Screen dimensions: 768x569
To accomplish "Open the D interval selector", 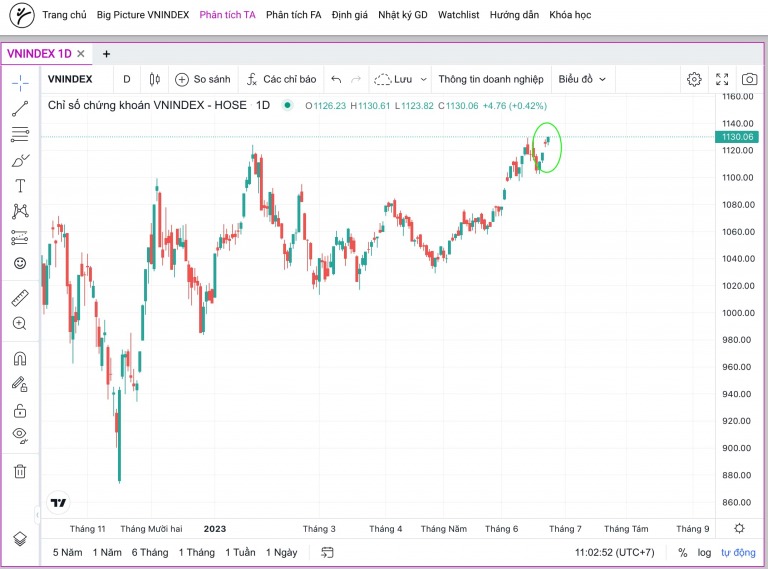I will click(127, 79).
